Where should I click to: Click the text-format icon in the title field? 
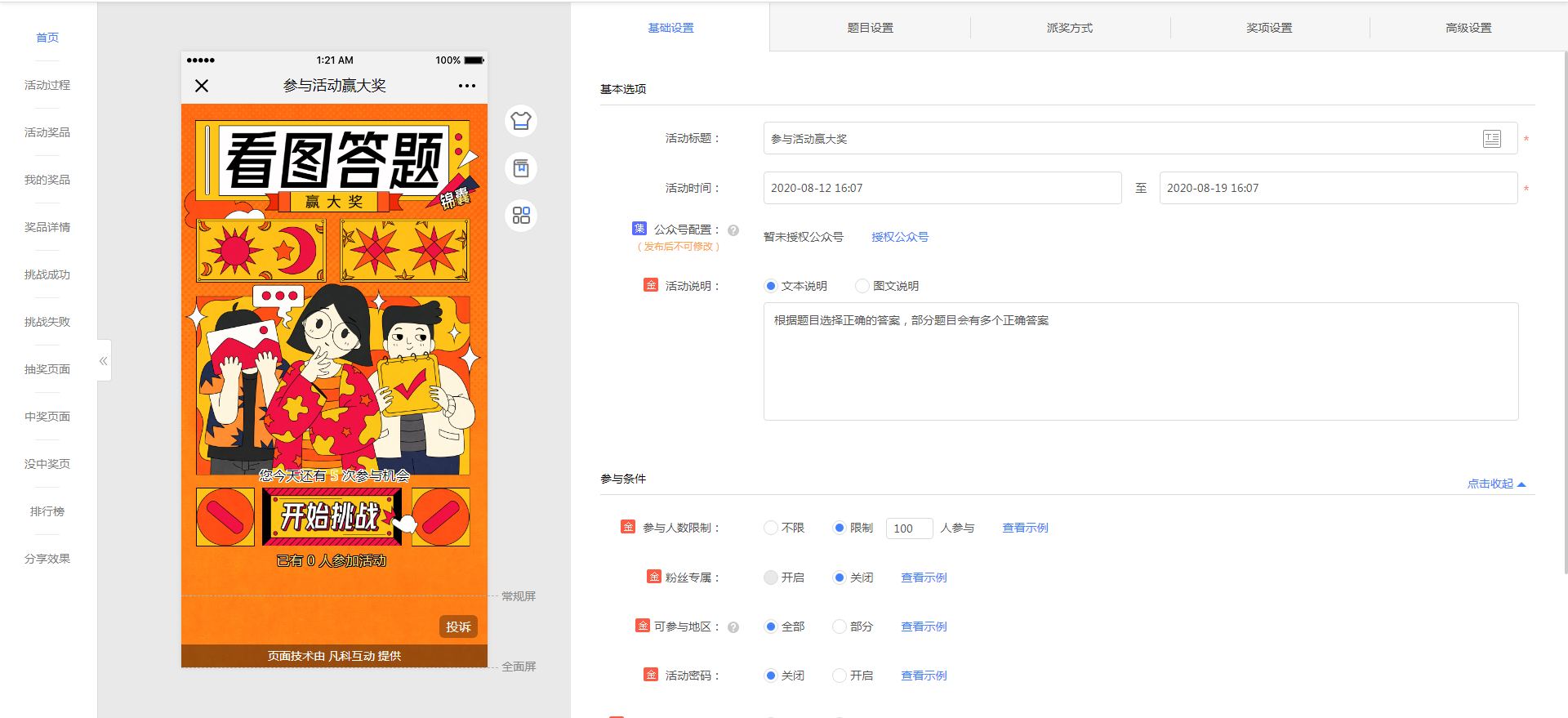(x=1492, y=139)
